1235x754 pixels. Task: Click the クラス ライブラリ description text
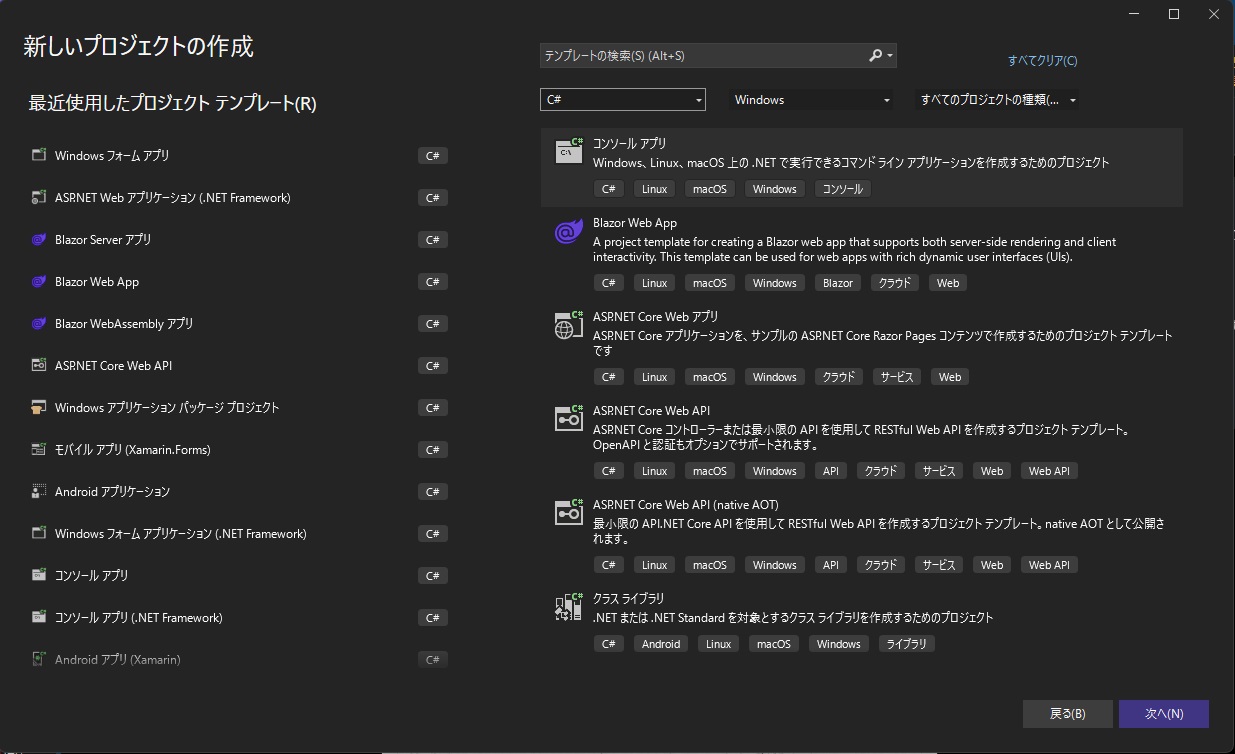tap(793, 617)
